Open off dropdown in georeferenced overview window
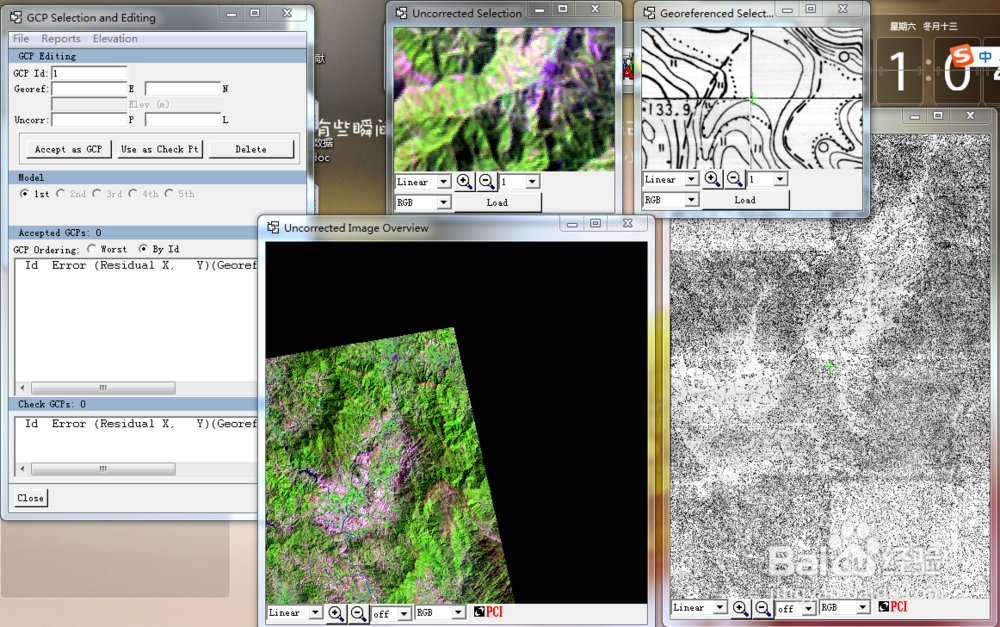The width and height of the screenshot is (1000, 627). point(808,609)
